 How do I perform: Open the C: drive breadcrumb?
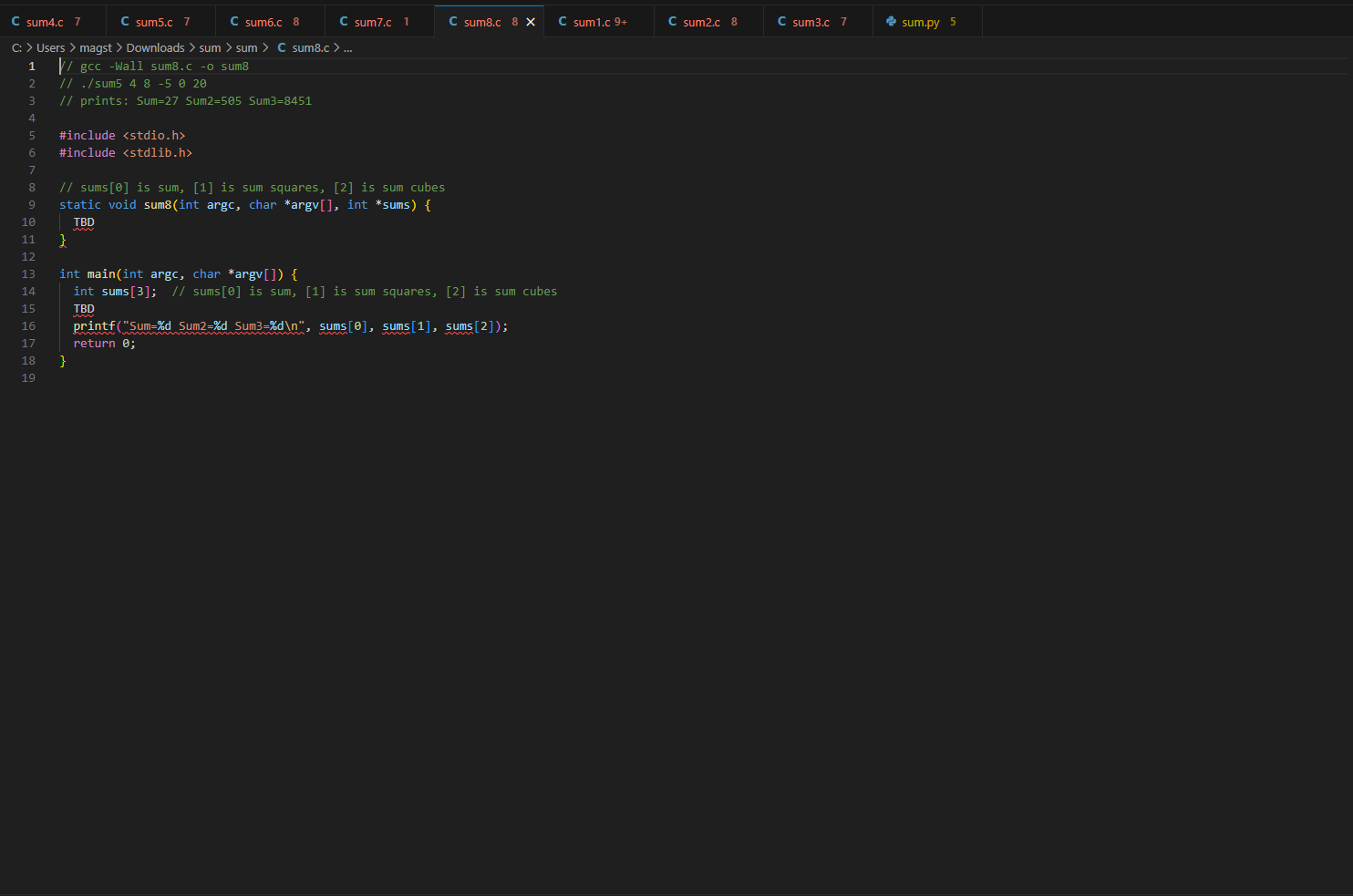pos(16,48)
